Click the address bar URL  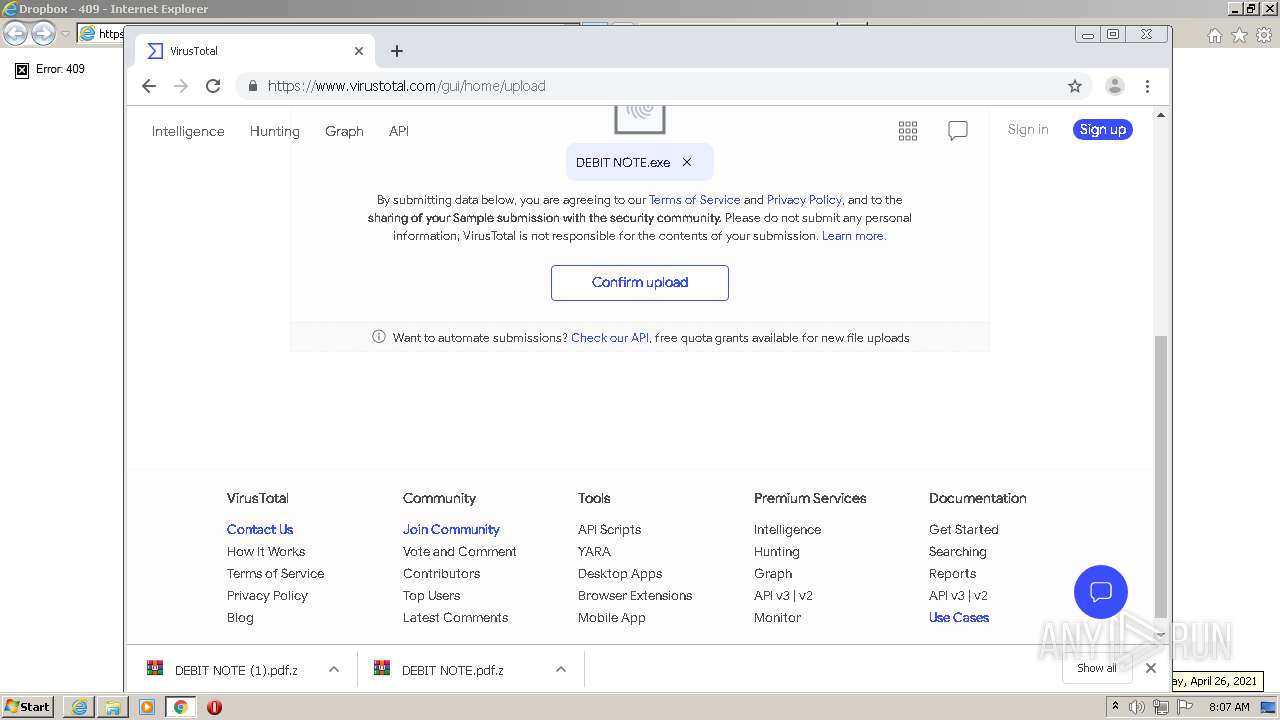(407, 86)
